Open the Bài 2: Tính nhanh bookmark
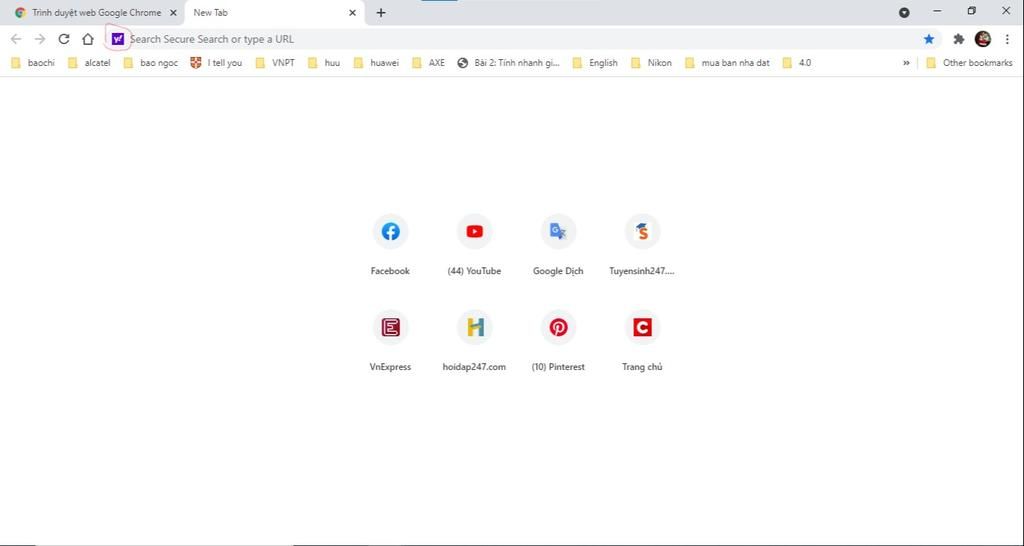 tap(509, 63)
